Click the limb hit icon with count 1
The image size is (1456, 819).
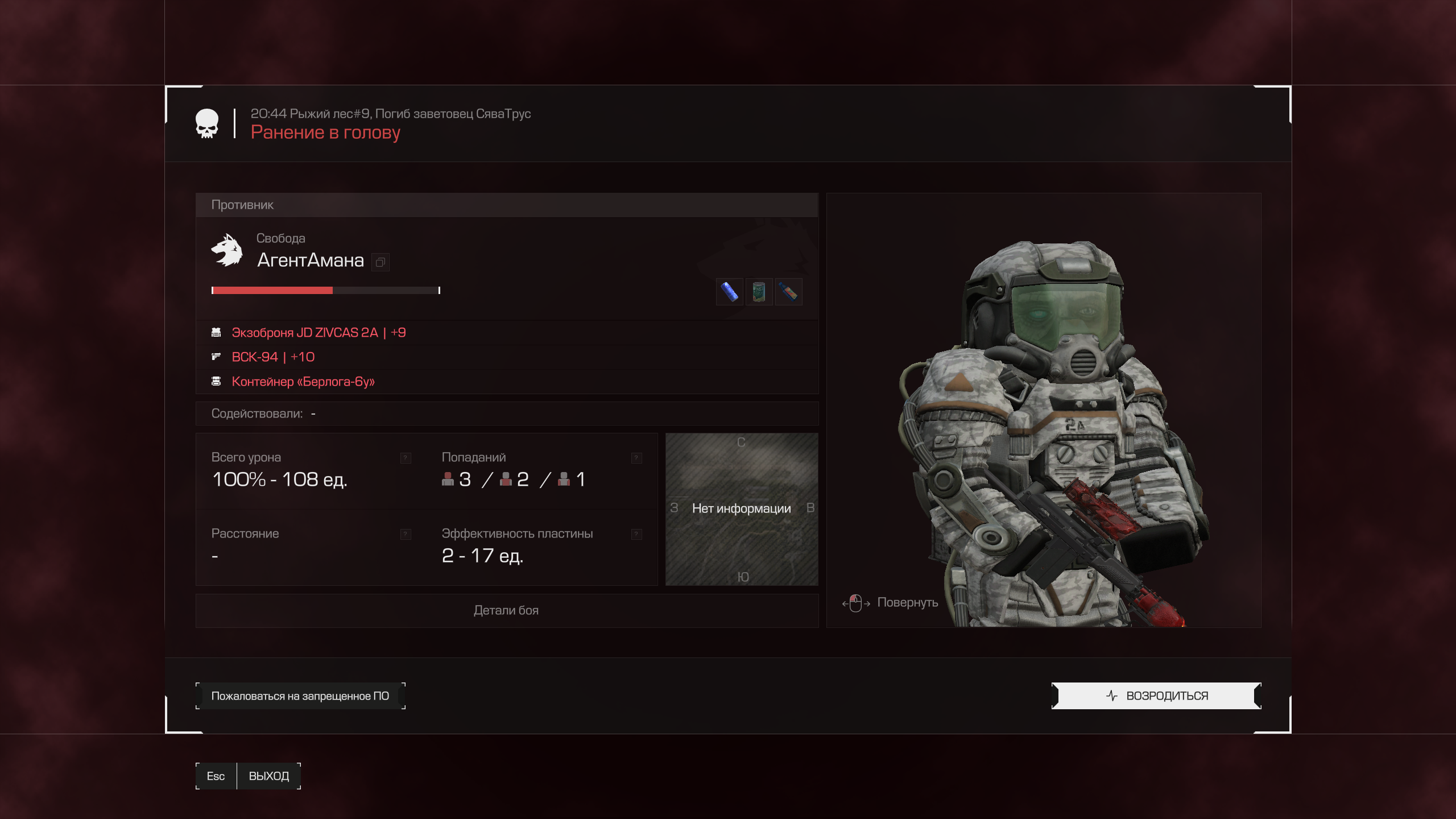[x=564, y=479]
